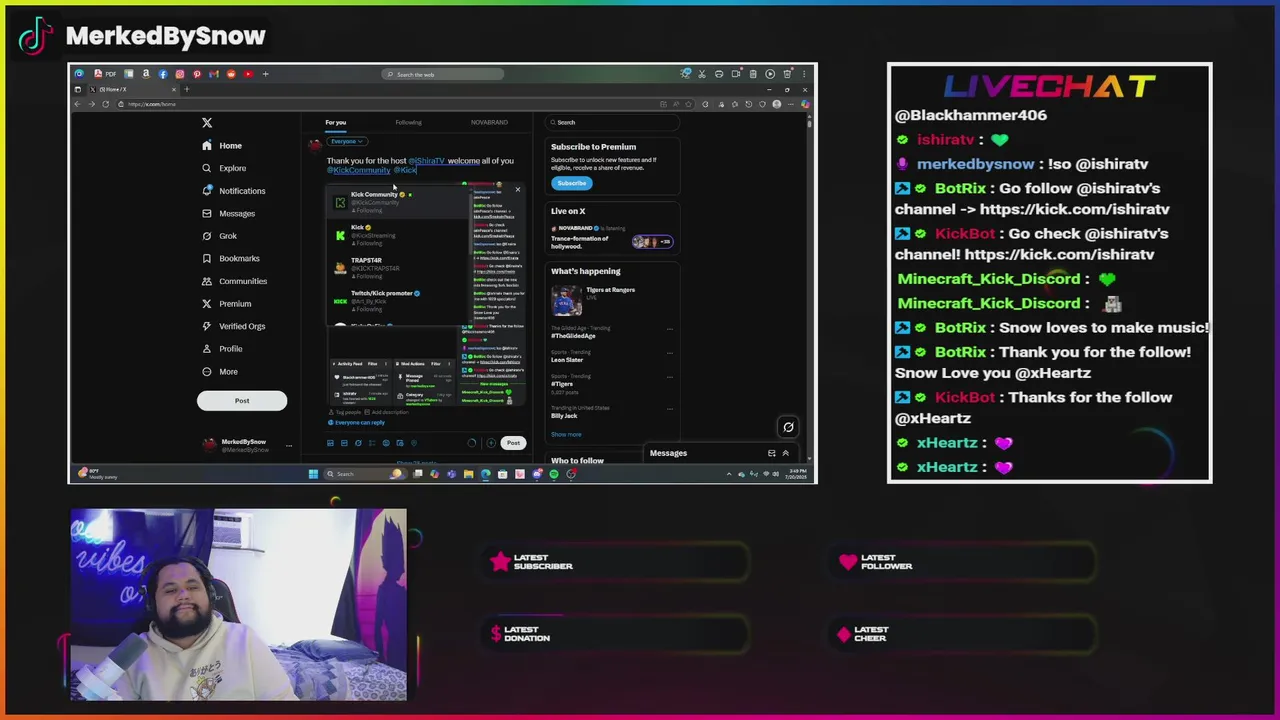Open the Pinterest shortcut in browser toolbar

pos(197,74)
